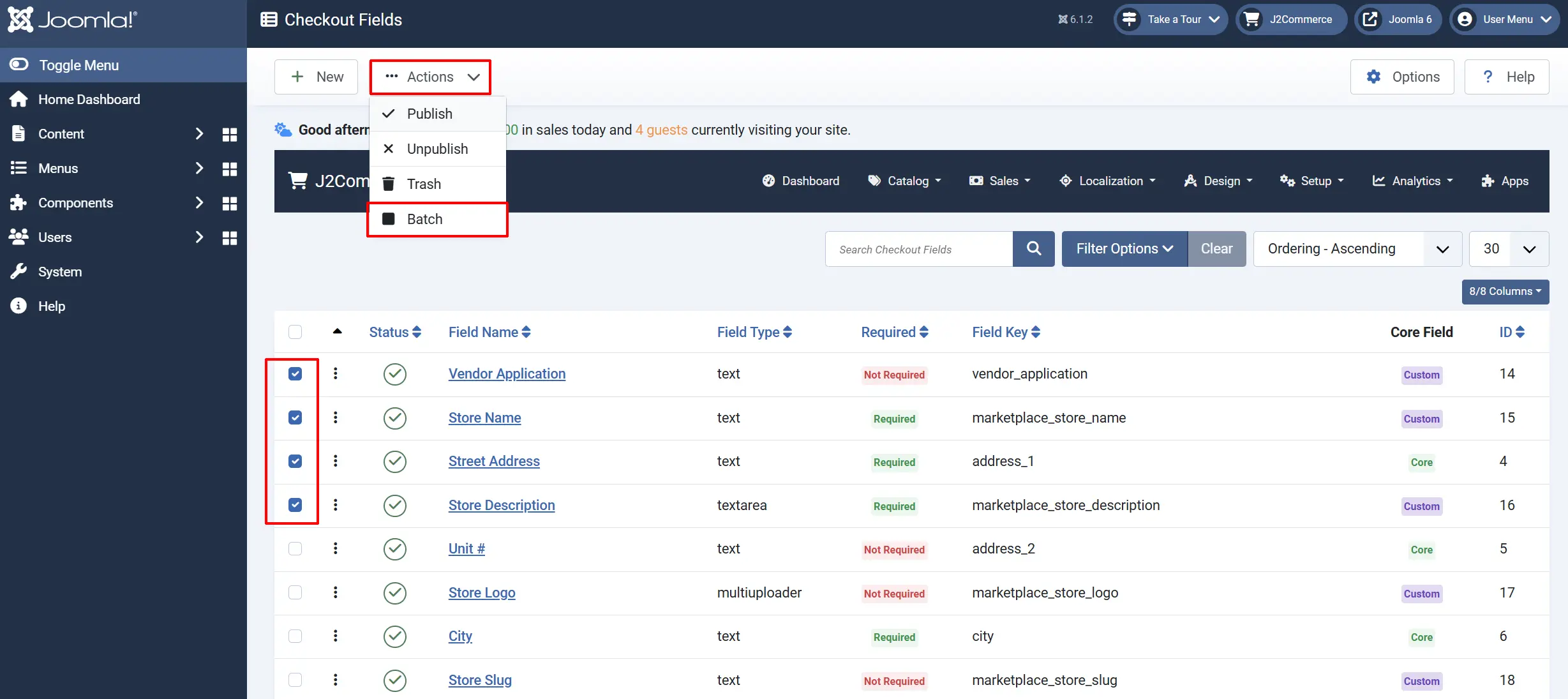Click the published status icon for Unit #

click(395, 549)
